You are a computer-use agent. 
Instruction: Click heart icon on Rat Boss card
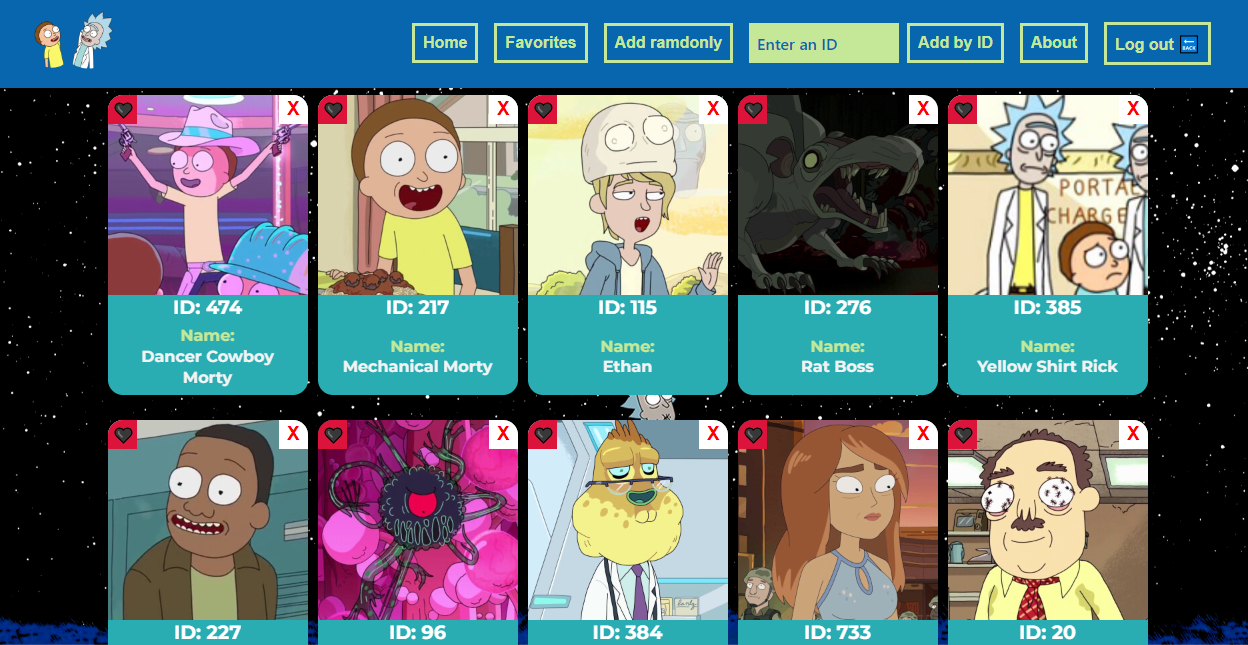[753, 109]
